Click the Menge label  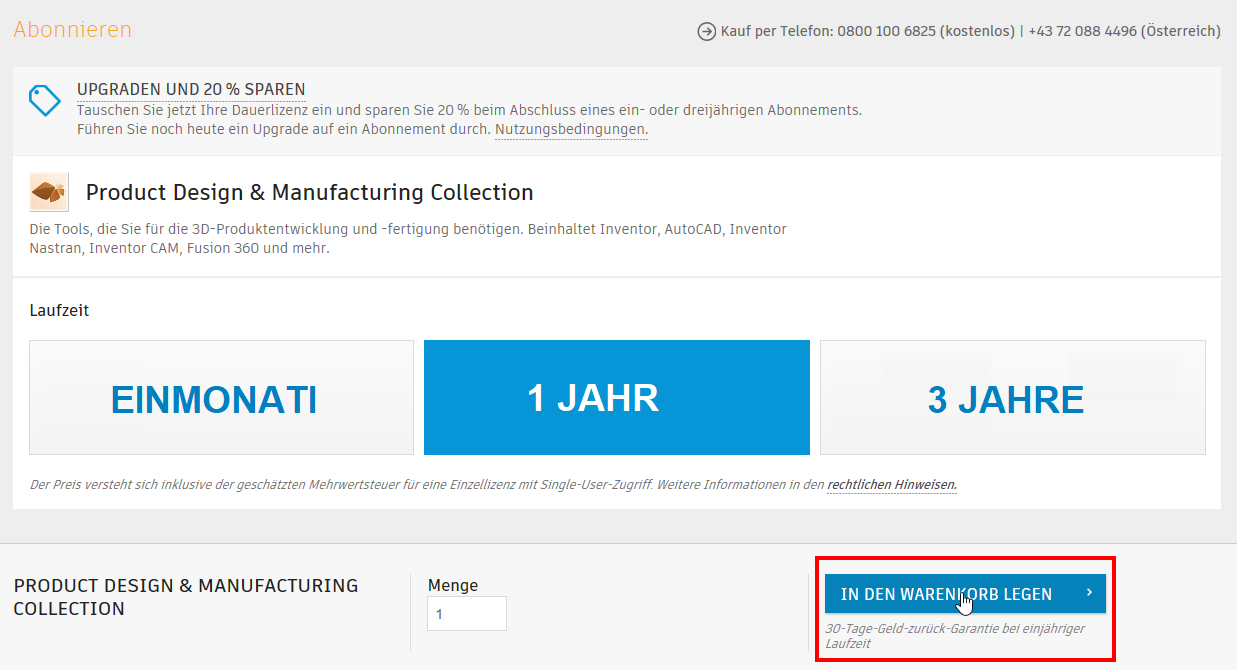[453, 585]
